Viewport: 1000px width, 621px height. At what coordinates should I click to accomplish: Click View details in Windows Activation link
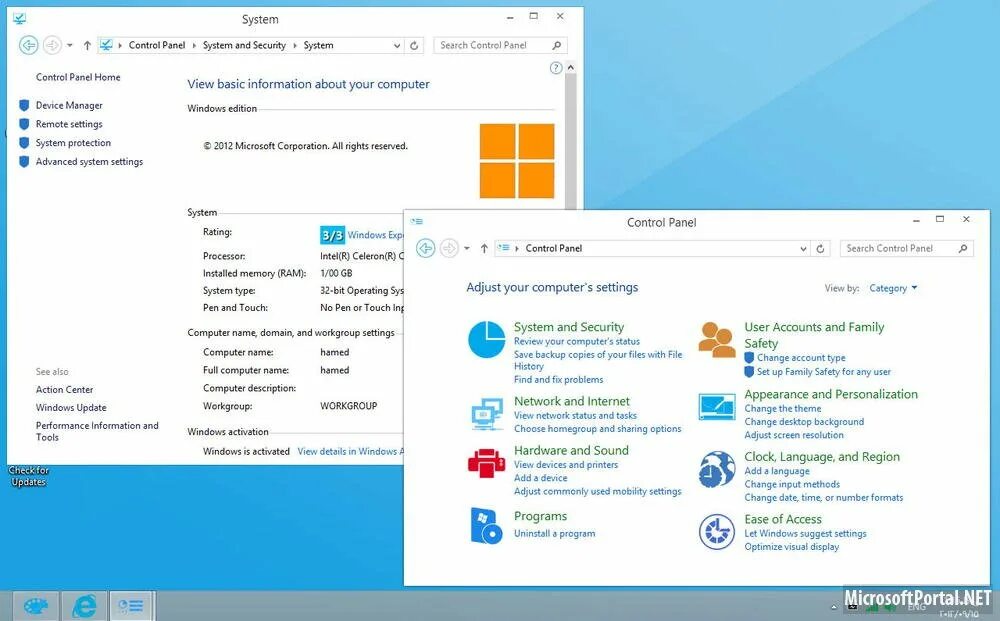351,451
